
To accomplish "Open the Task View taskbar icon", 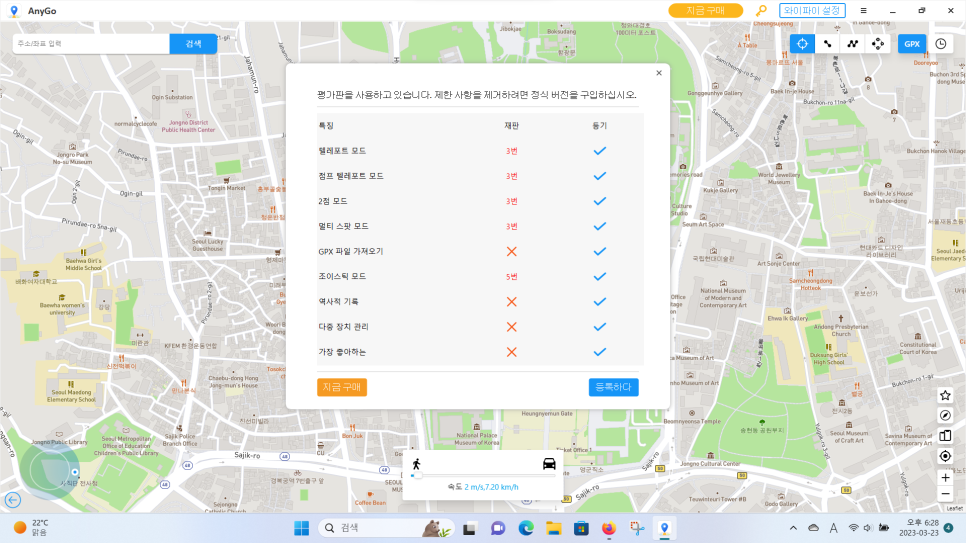I will click(x=470, y=528).
